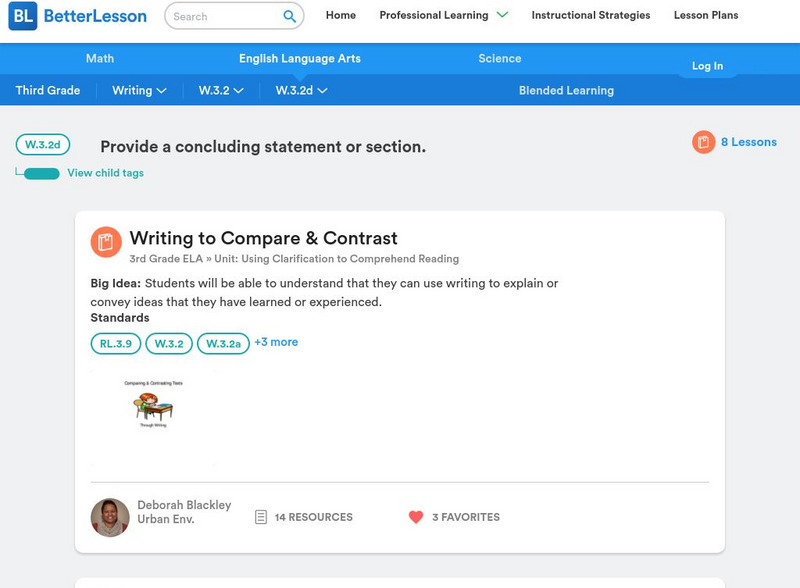Image resolution: width=800 pixels, height=588 pixels.
Task: Click the resources document icon
Action: 261,517
